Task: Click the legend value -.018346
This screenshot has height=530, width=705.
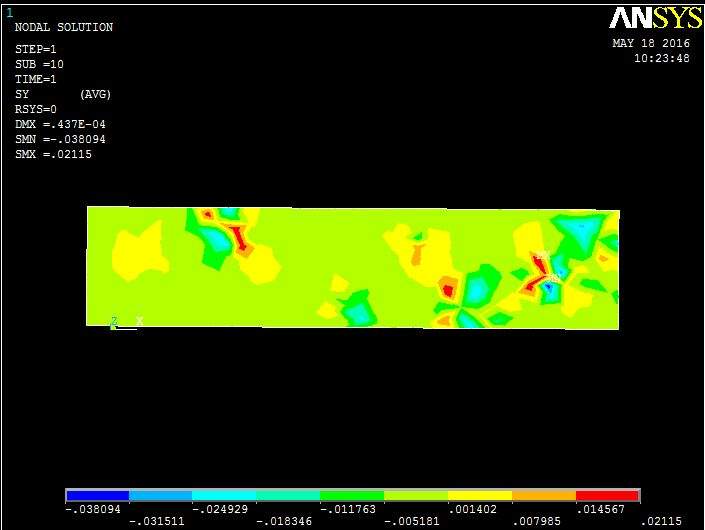Action: 284,521
